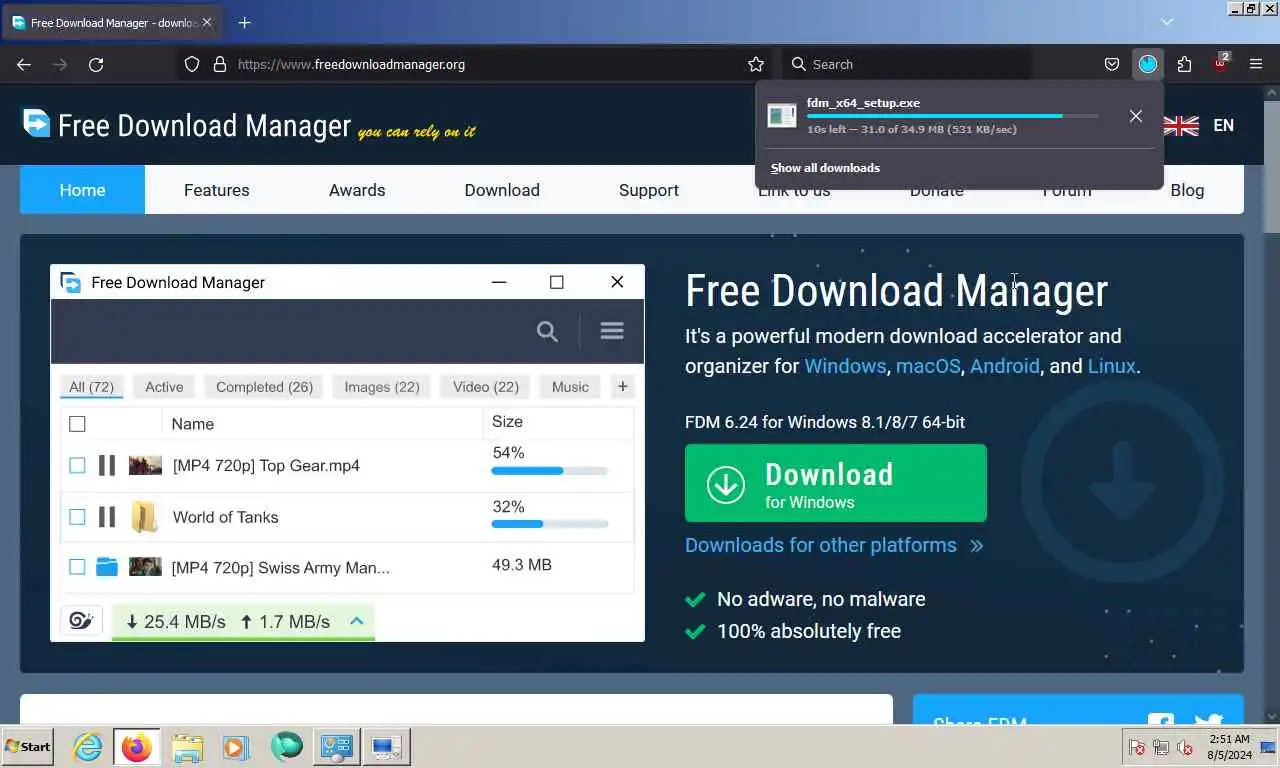The image size is (1280, 768).
Task: Check the World of Tanks row checkbox
Action: pos(77,517)
